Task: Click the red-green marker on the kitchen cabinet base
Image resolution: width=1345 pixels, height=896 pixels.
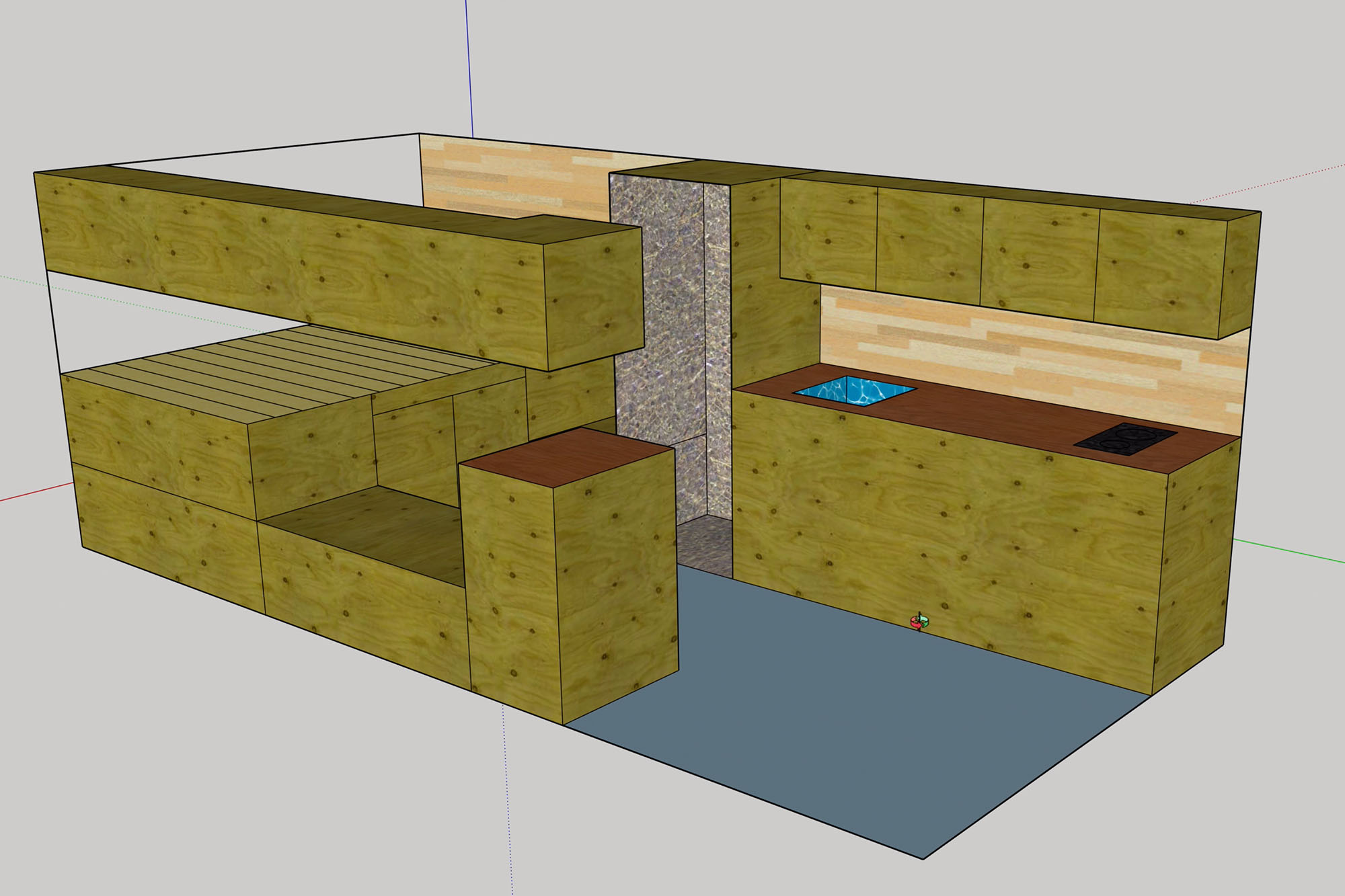Action: [919, 622]
